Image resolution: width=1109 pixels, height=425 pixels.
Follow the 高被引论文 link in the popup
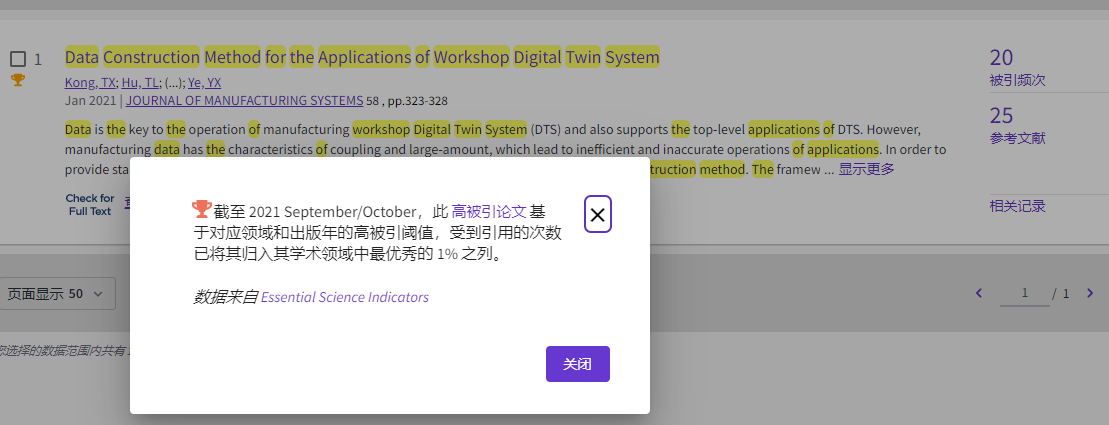click(x=488, y=211)
